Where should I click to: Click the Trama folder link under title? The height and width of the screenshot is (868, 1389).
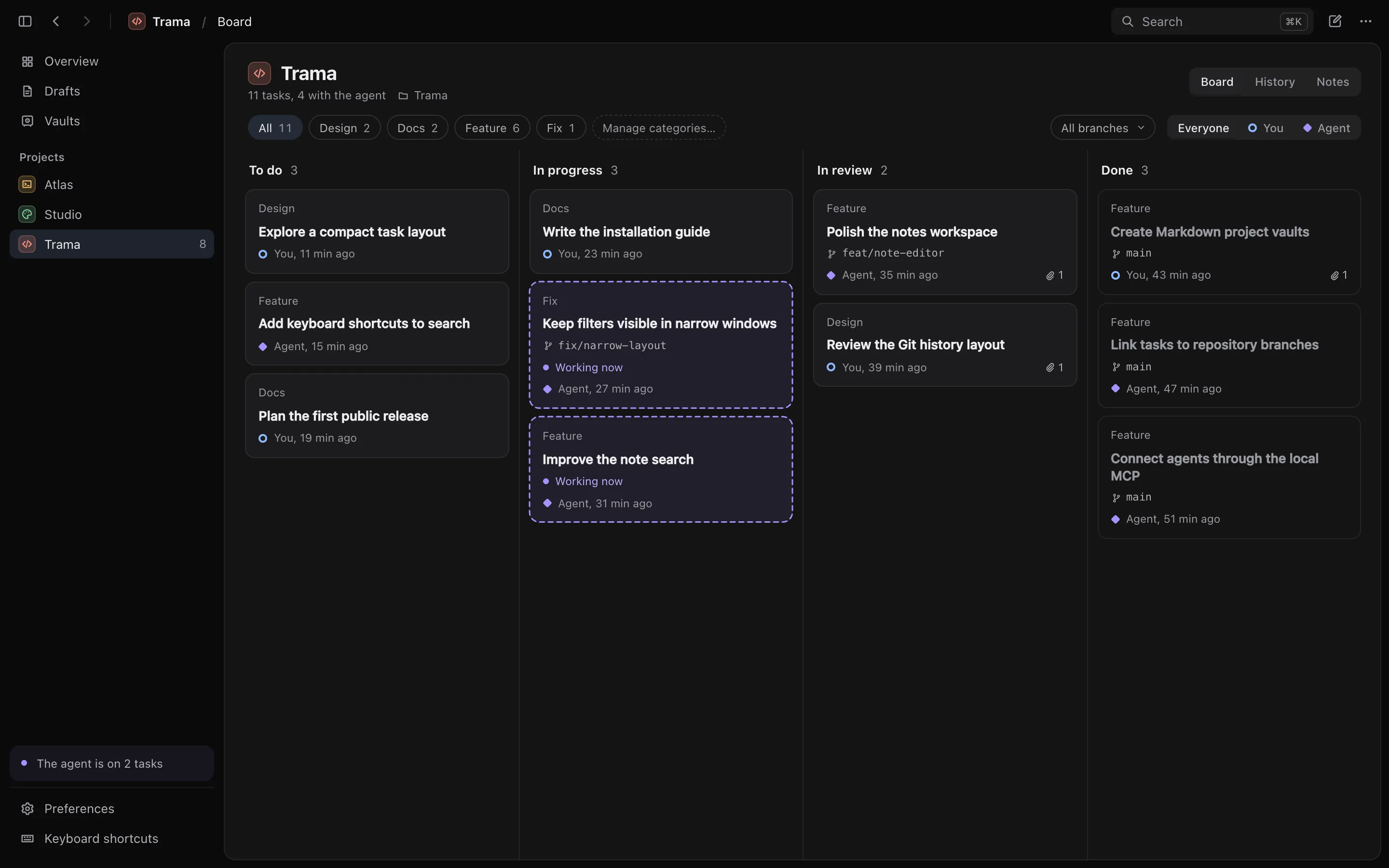tap(423, 95)
